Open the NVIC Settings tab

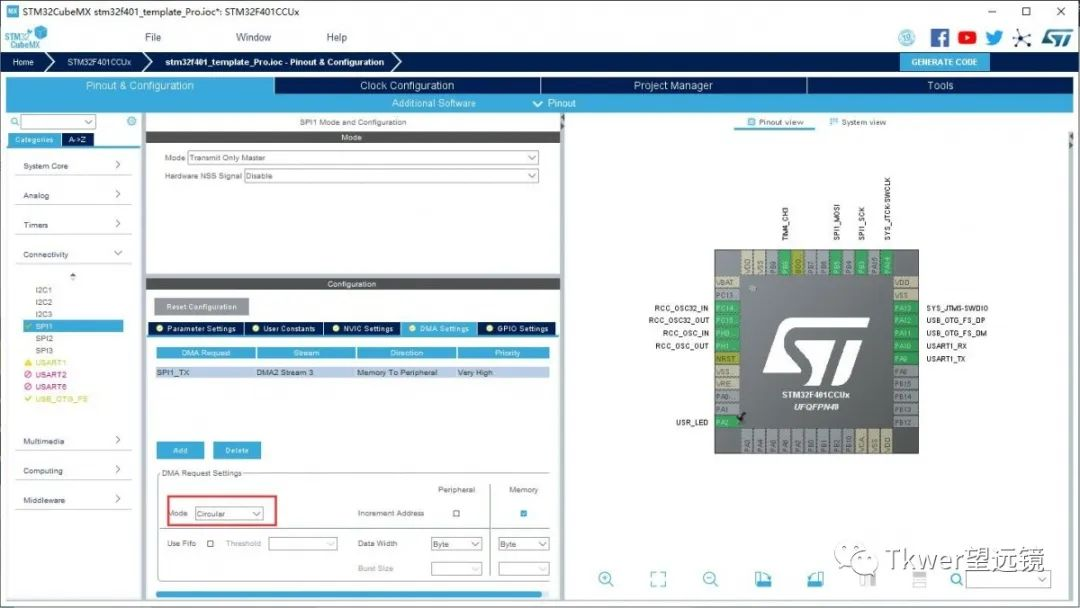coord(362,328)
